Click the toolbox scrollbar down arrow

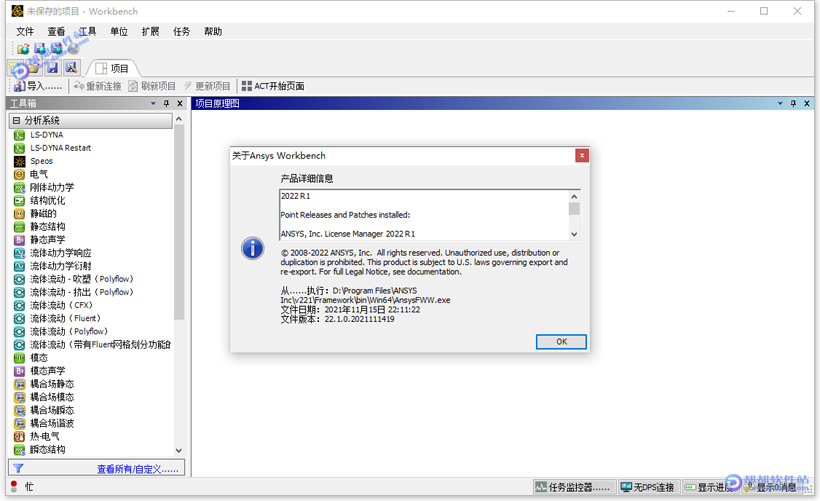tap(179, 450)
